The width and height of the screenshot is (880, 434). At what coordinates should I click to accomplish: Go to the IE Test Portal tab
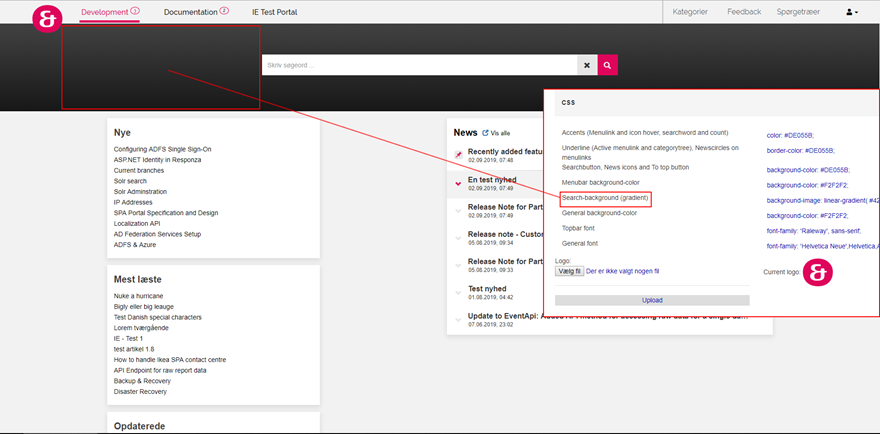(x=274, y=12)
